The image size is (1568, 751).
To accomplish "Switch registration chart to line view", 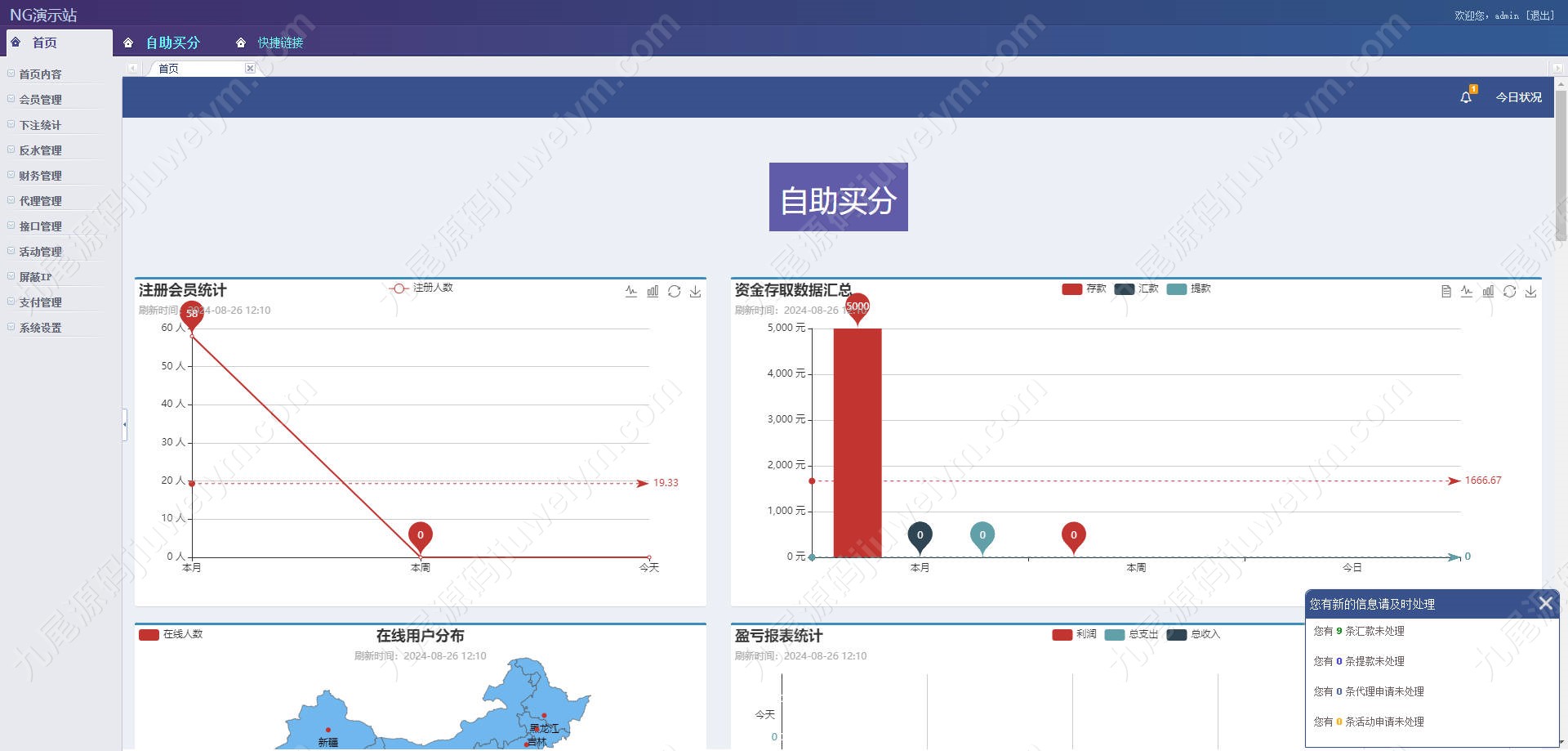I will (x=631, y=291).
